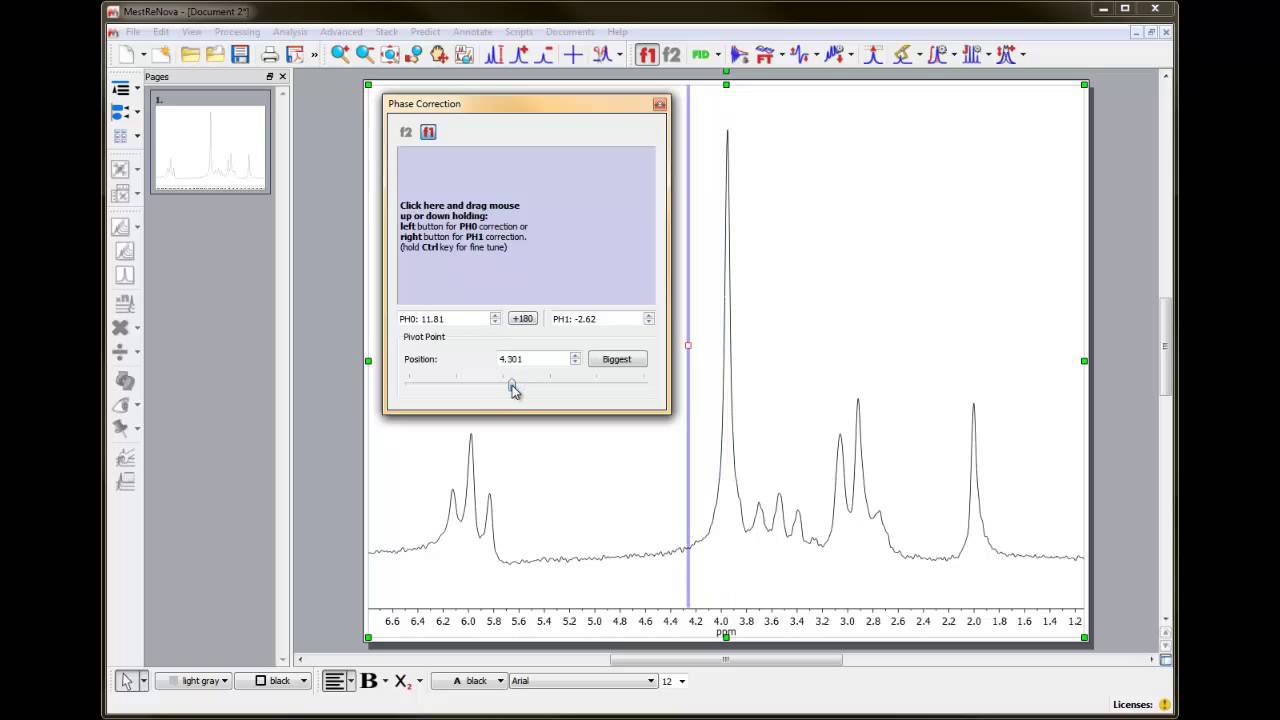
Task: Toggle Bold text formatting
Action: click(368, 681)
